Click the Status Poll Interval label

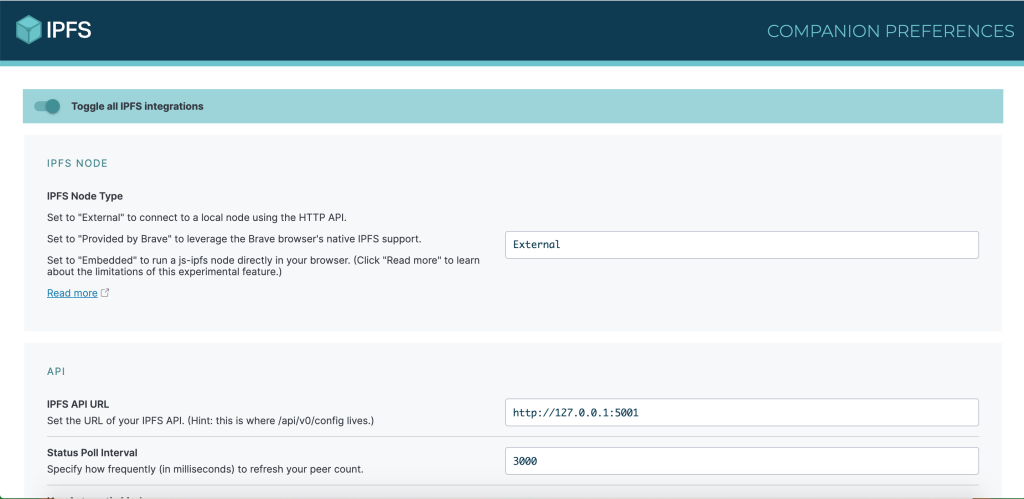tap(92, 453)
